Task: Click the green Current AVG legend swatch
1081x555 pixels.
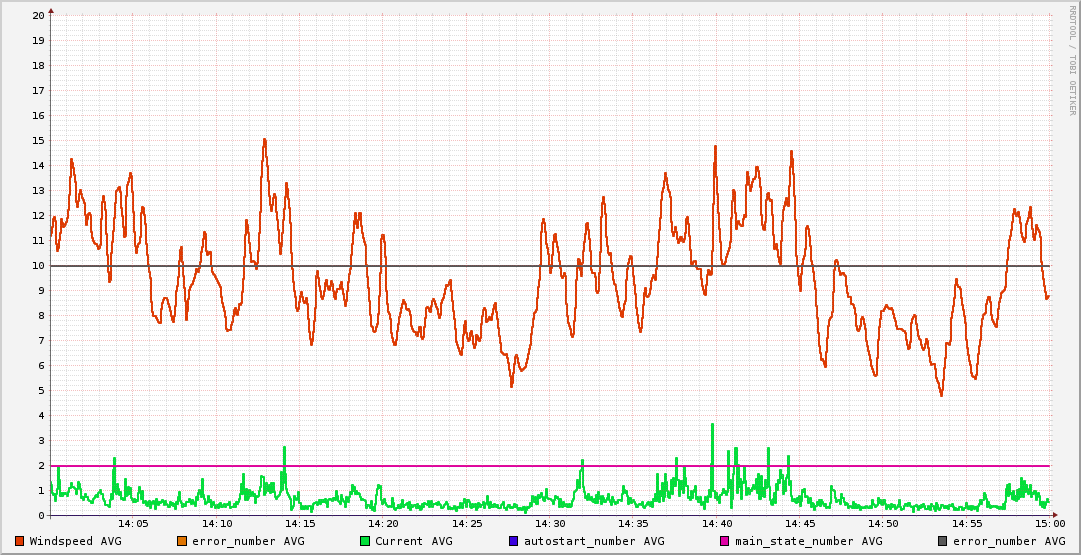Action: coord(365,541)
